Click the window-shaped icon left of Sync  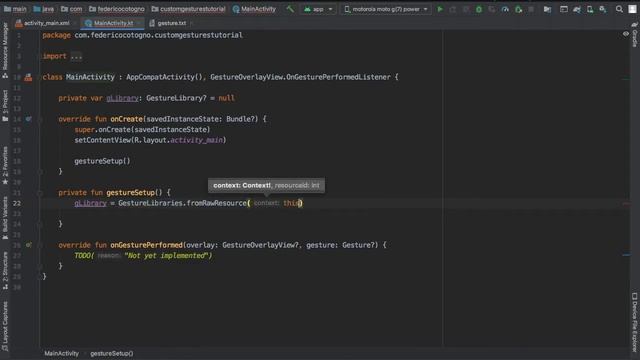(x=564, y=9)
